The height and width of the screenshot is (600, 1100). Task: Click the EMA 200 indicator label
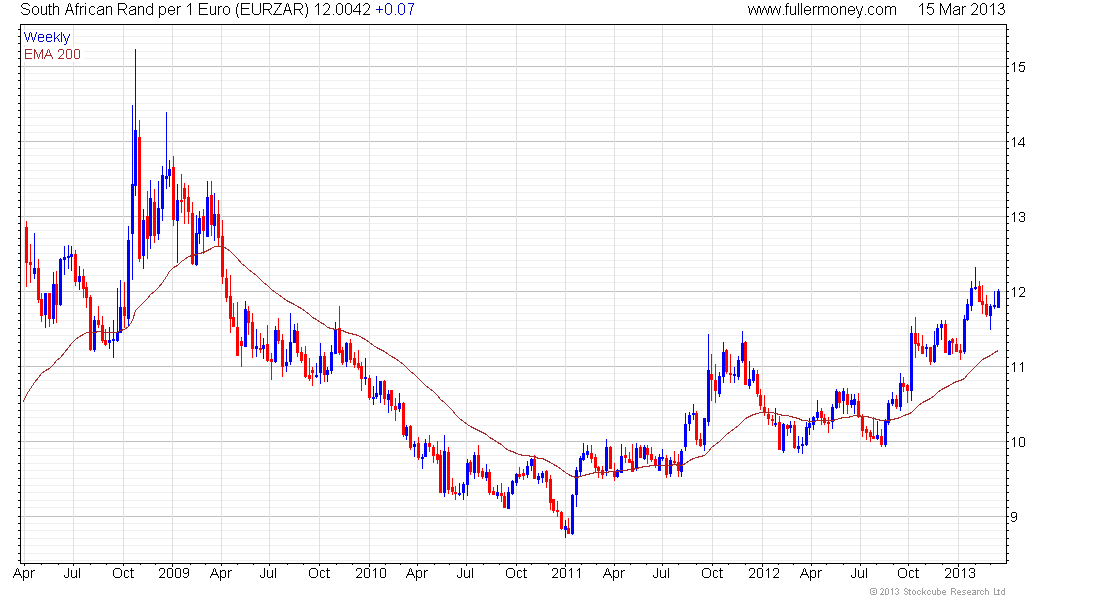[x=52, y=53]
